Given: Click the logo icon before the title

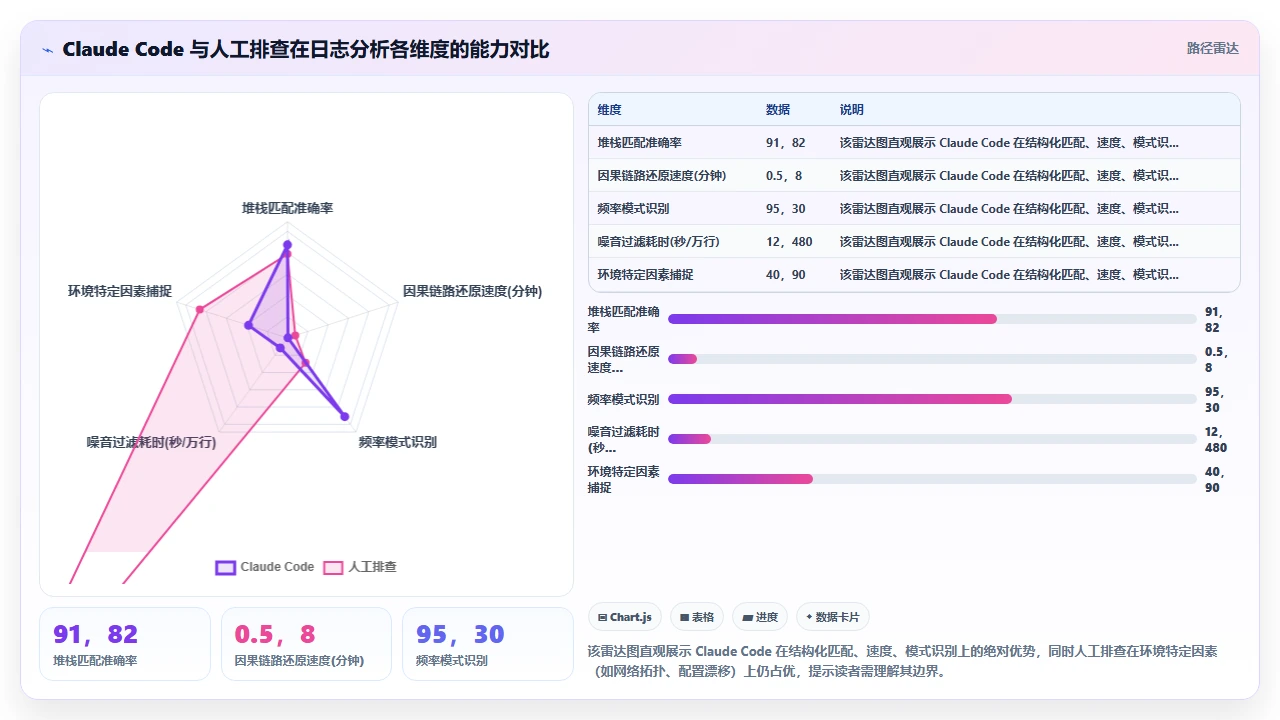Looking at the screenshot, I should click(48, 49).
